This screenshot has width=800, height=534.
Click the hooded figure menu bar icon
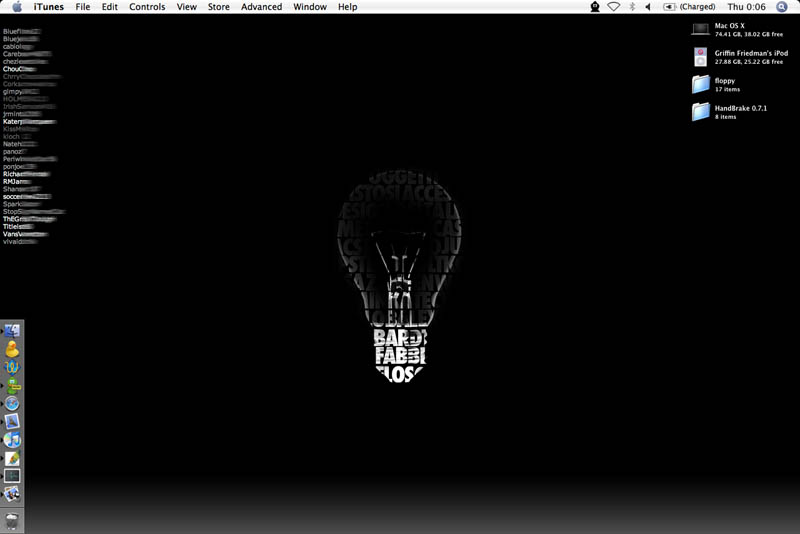[595, 7]
